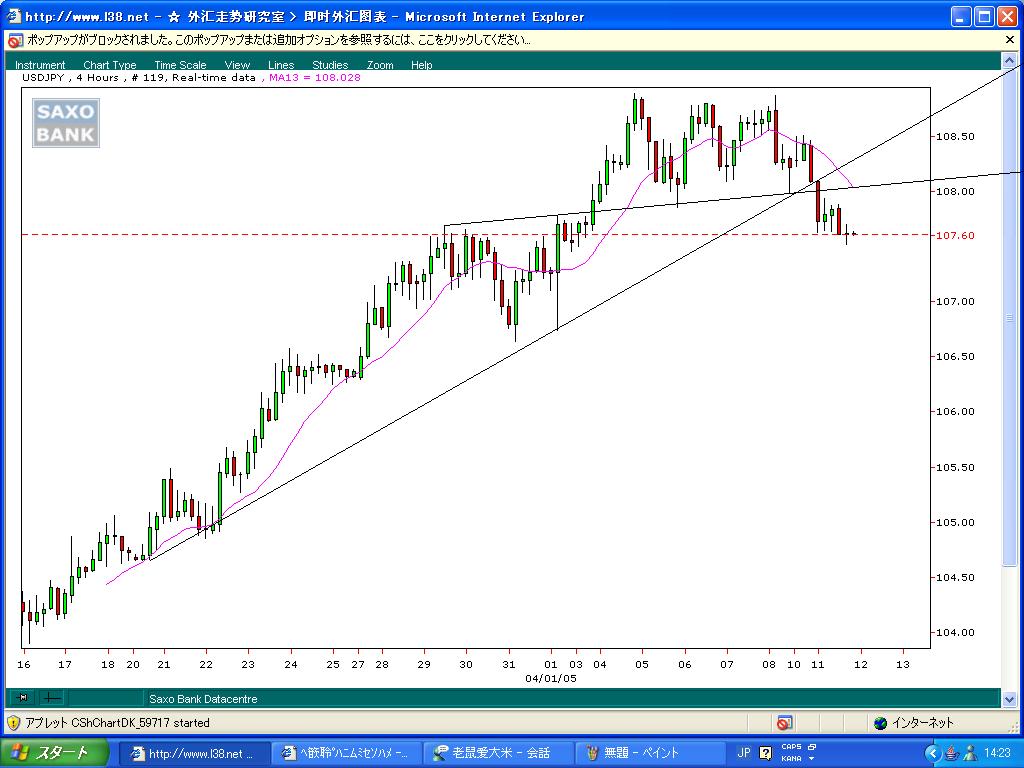The width and height of the screenshot is (1024, 768).
Task: Toggle CAPS in the language bar
Action: pyautogui.click(x=791, y=746)
